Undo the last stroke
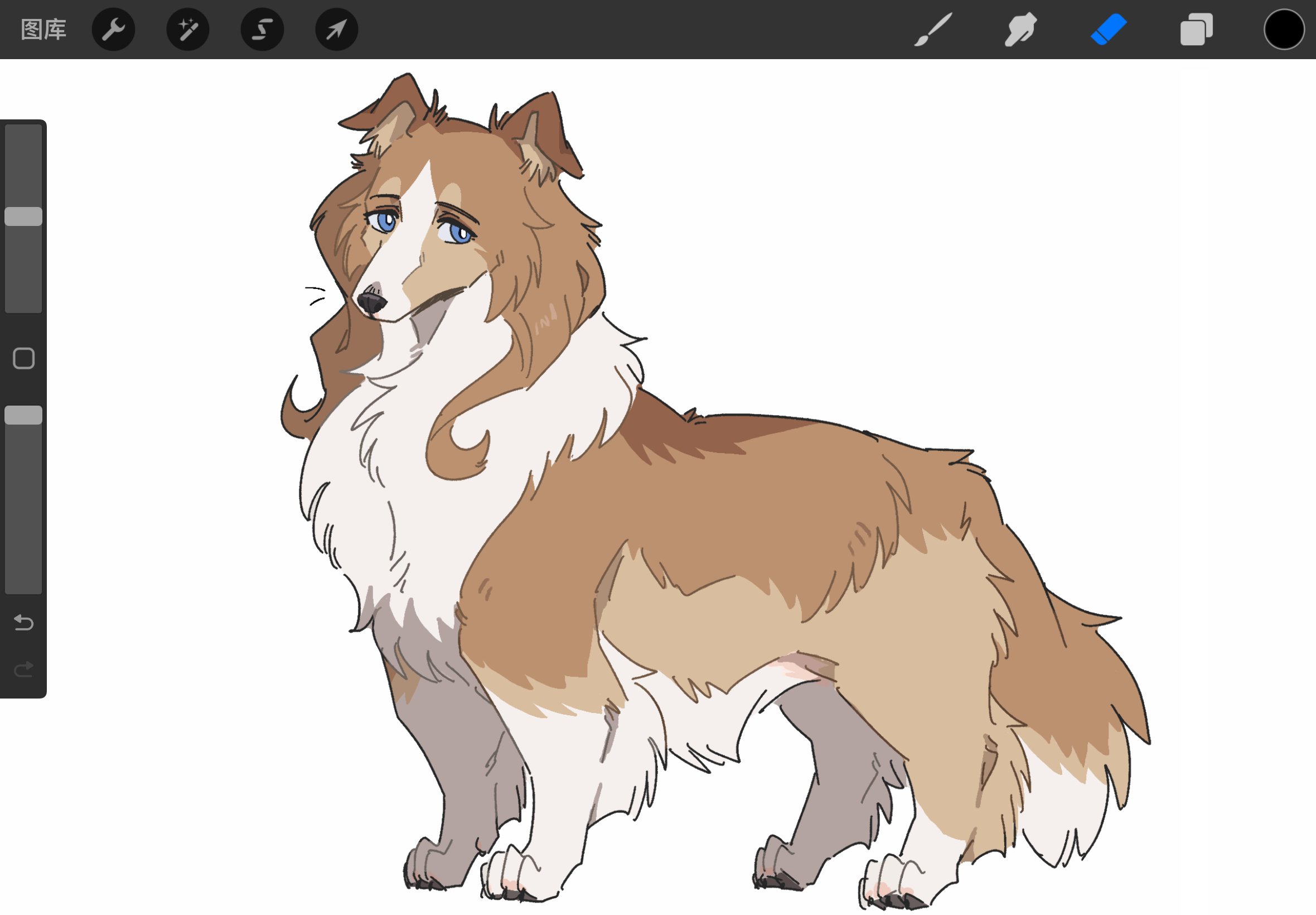 (x=23, y=623)
